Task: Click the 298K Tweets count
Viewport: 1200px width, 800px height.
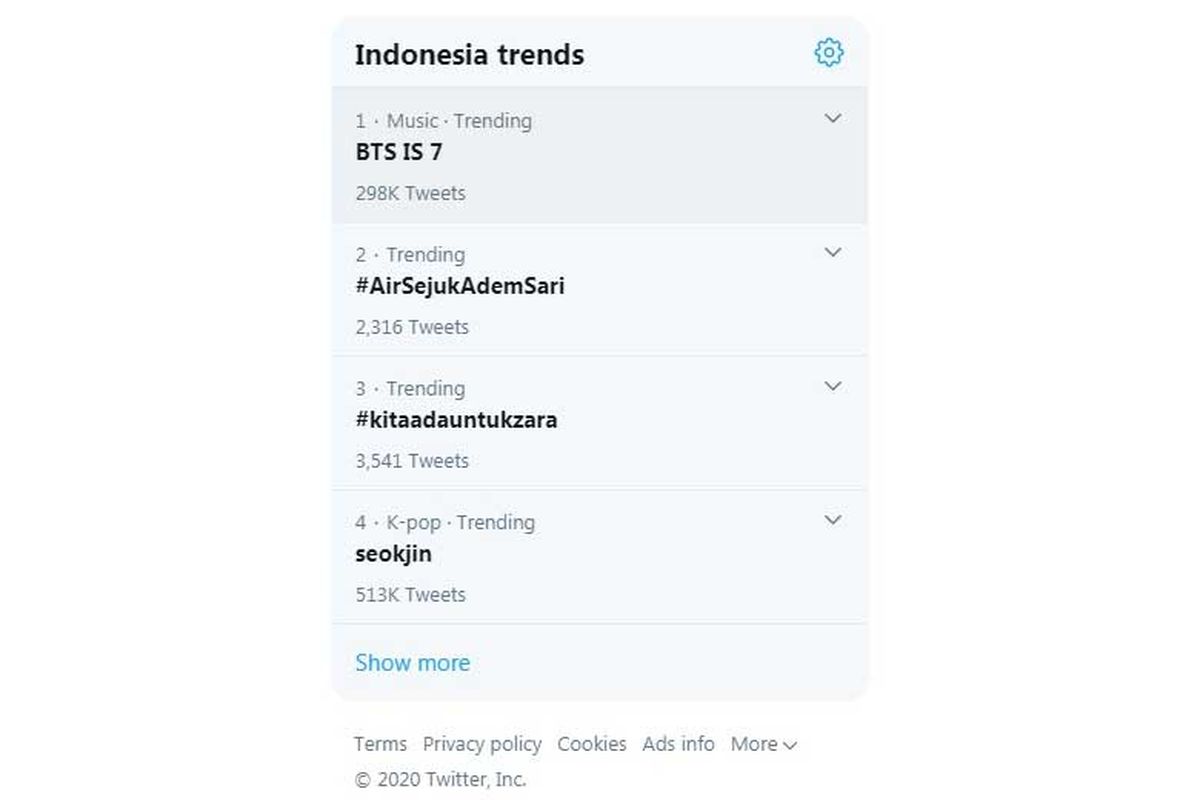Action: click(410, 193)
